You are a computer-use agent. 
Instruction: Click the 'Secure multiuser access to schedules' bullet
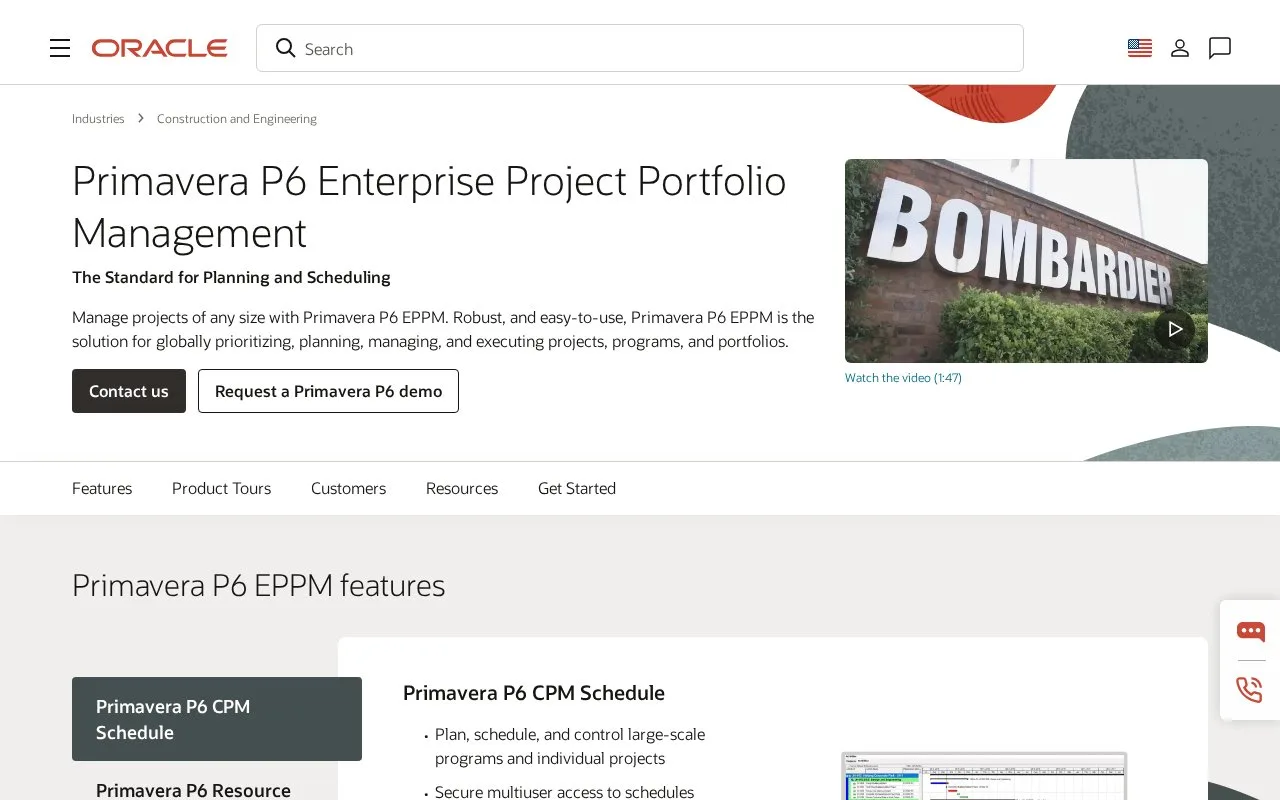tap(564, 792)
